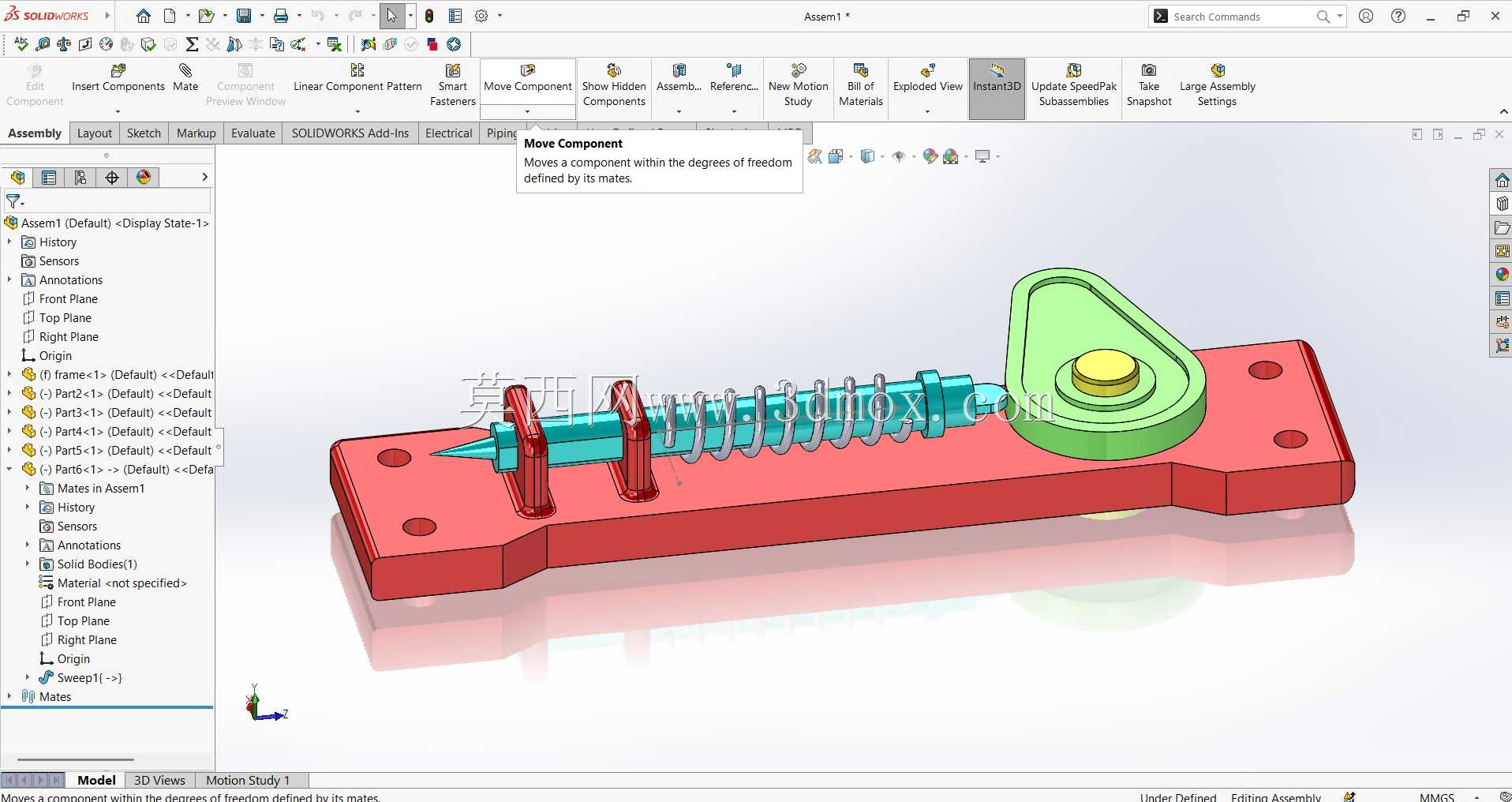Viewport: 1512px width, 802px height.
Task: Switch to DimXpertManager crosshair tab
Action: coord(112,178)
